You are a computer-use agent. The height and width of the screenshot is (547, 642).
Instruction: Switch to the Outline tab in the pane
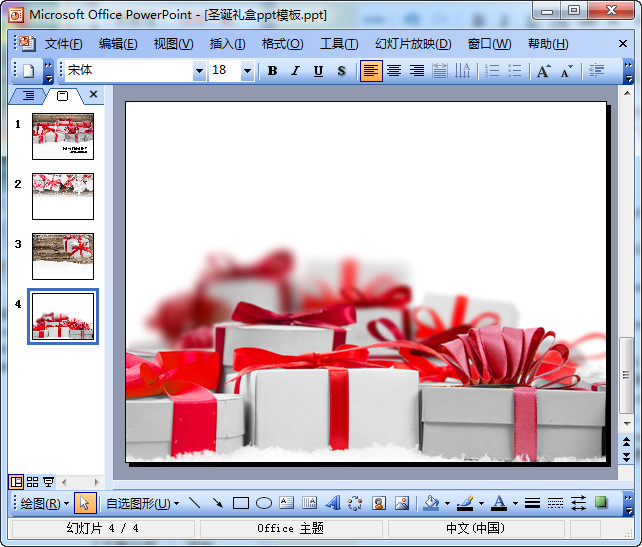pos(28,96)
